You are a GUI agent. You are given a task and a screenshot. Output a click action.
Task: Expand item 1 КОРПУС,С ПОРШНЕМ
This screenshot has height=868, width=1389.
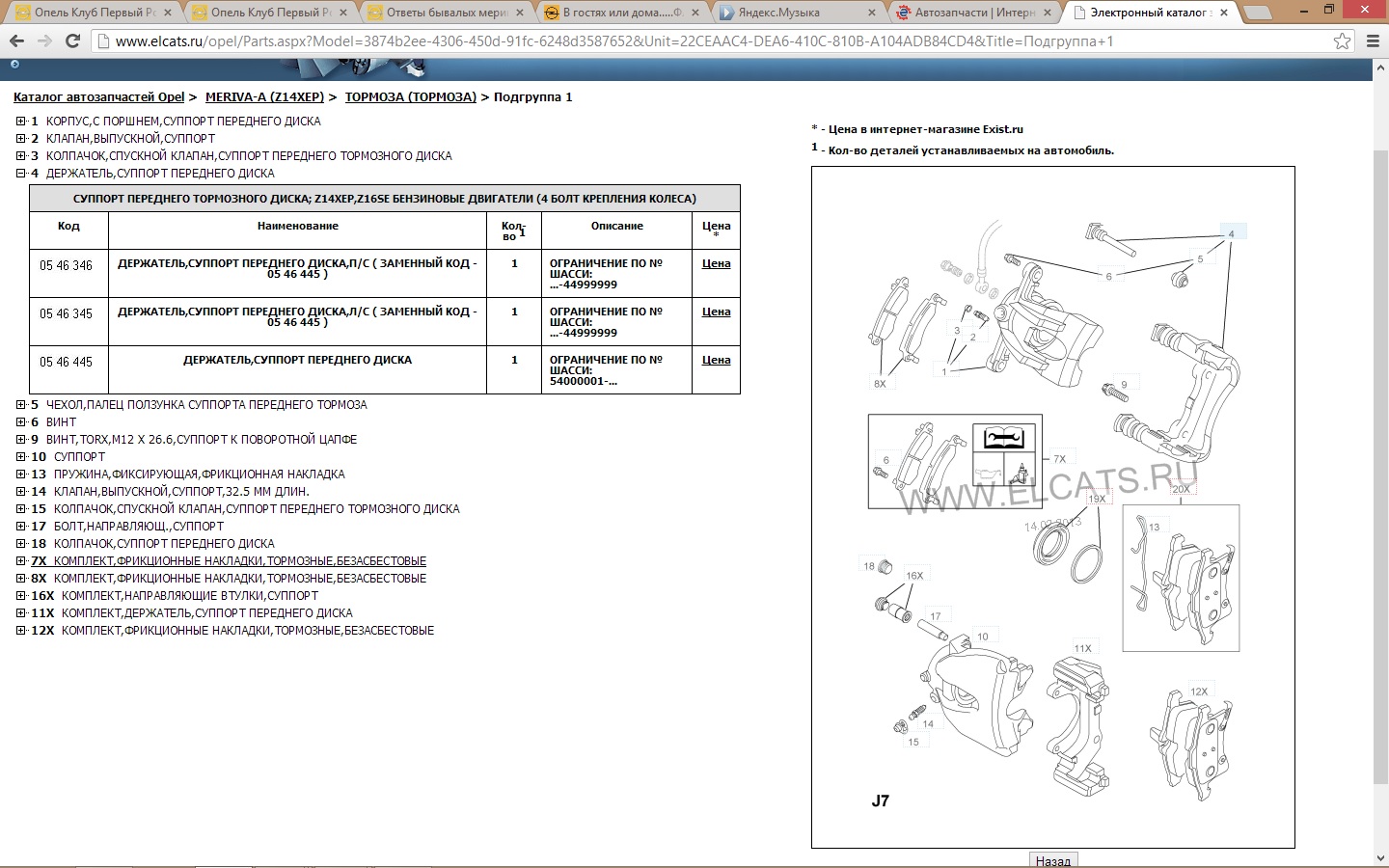21,122
